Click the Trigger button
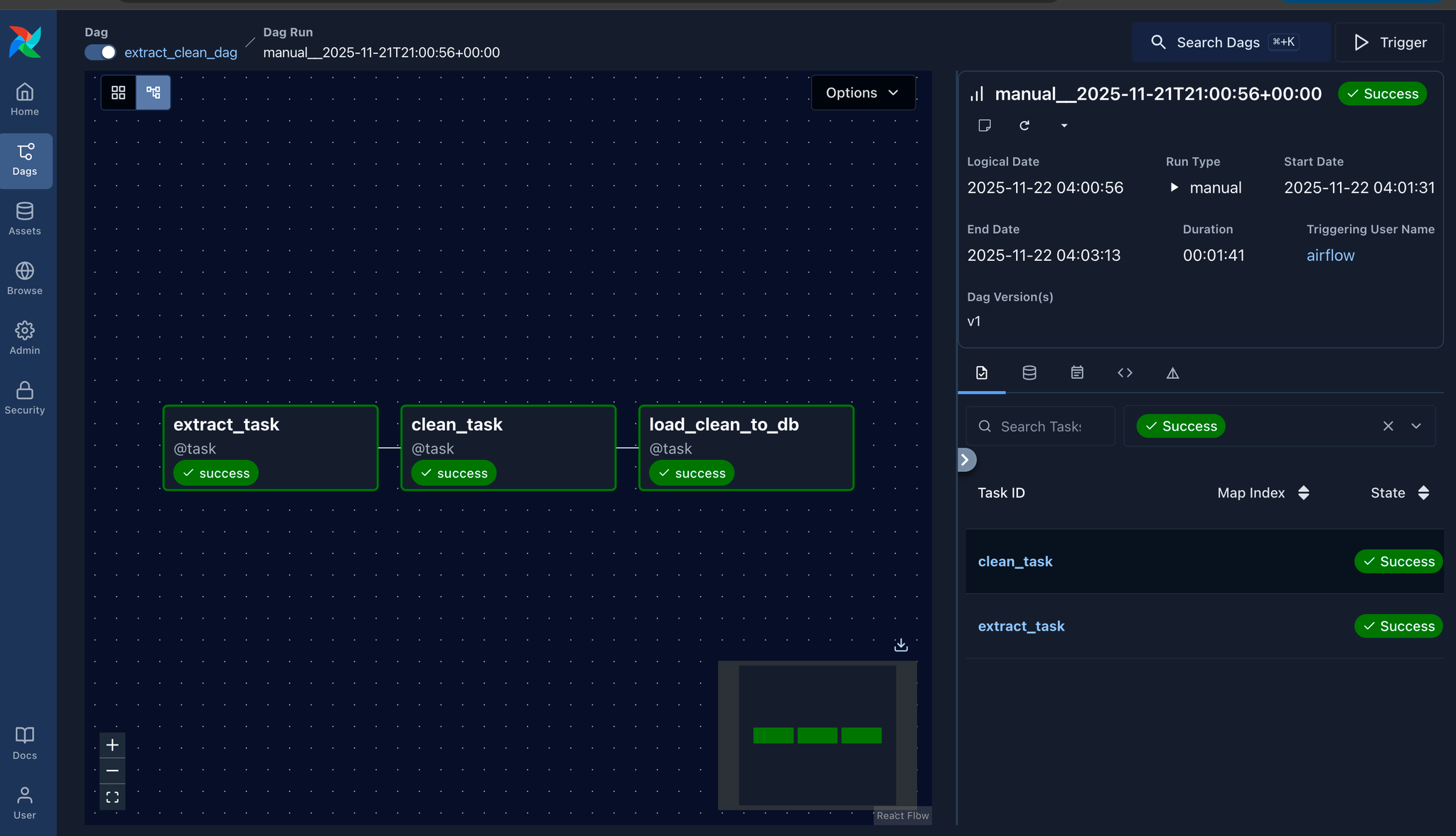 pos(1389,43)
